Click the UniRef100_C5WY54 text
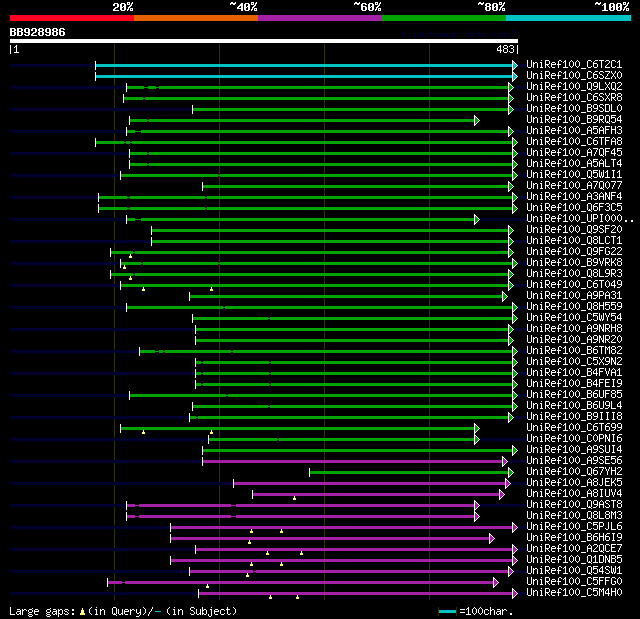The height and width of the screenshot is (619, 640). point(574,318)
